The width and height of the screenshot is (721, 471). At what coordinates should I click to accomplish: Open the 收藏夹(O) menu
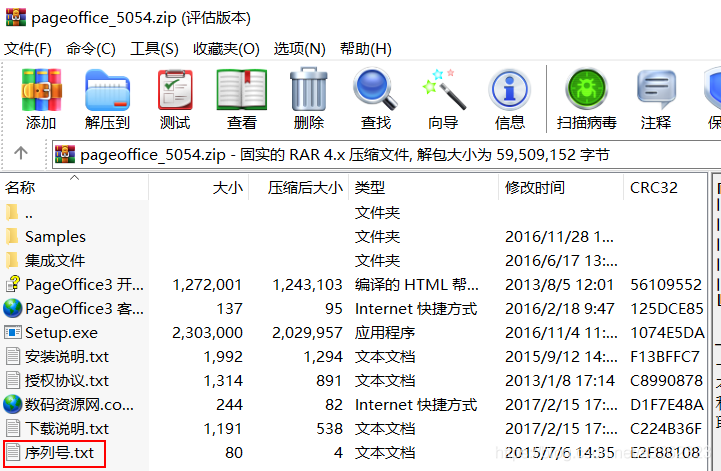click(x=226, y=48)
